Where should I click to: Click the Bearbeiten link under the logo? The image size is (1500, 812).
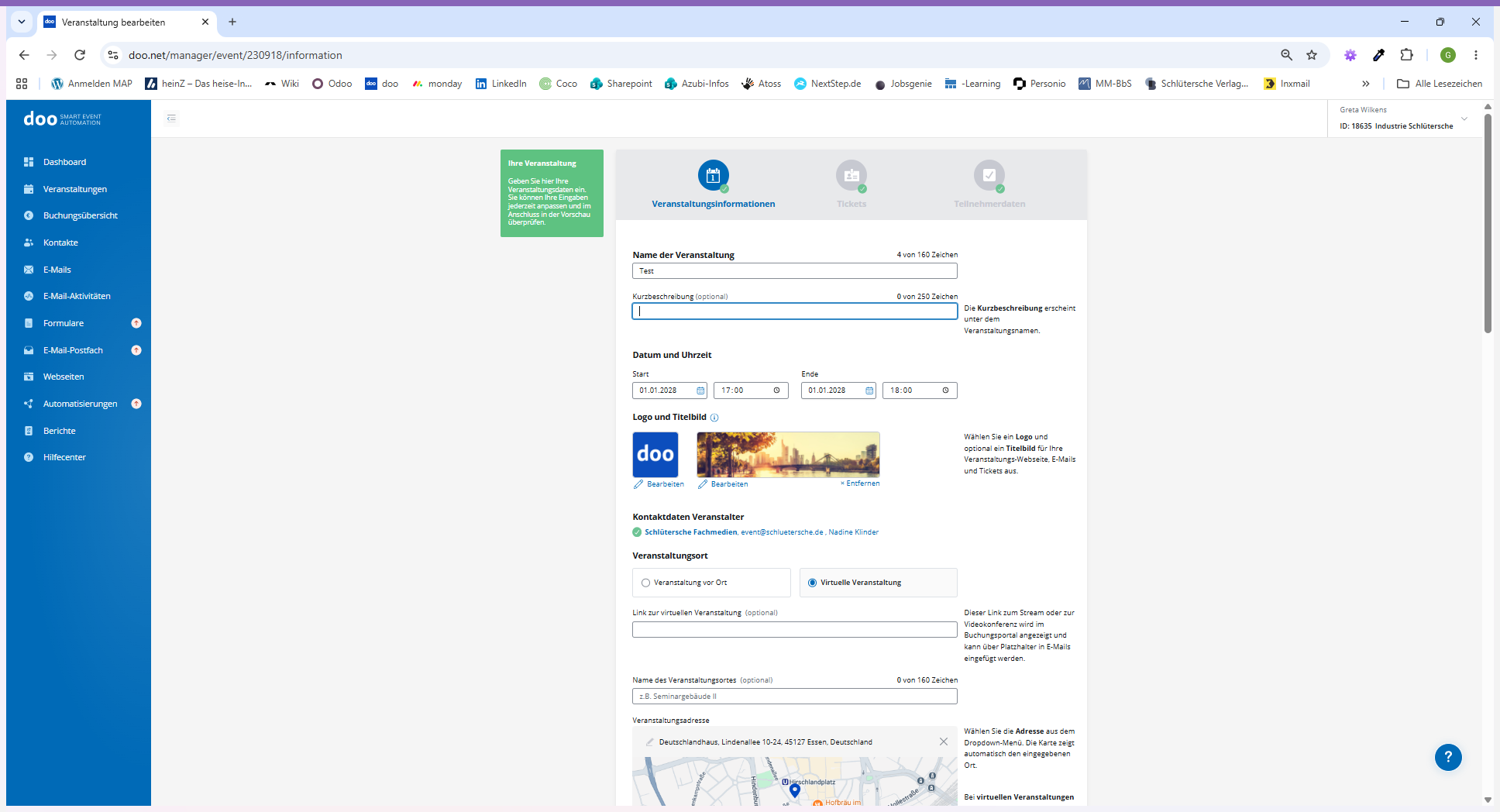(659, 484)
